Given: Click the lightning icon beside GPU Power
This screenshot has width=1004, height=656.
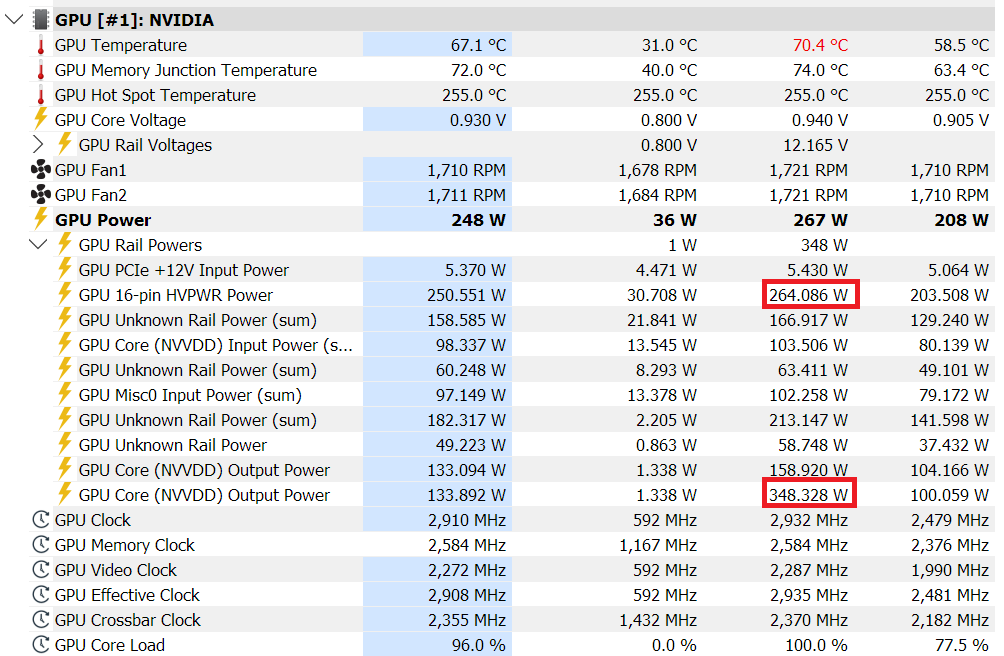Looking at the screenshot, I should tap(40, 218).
